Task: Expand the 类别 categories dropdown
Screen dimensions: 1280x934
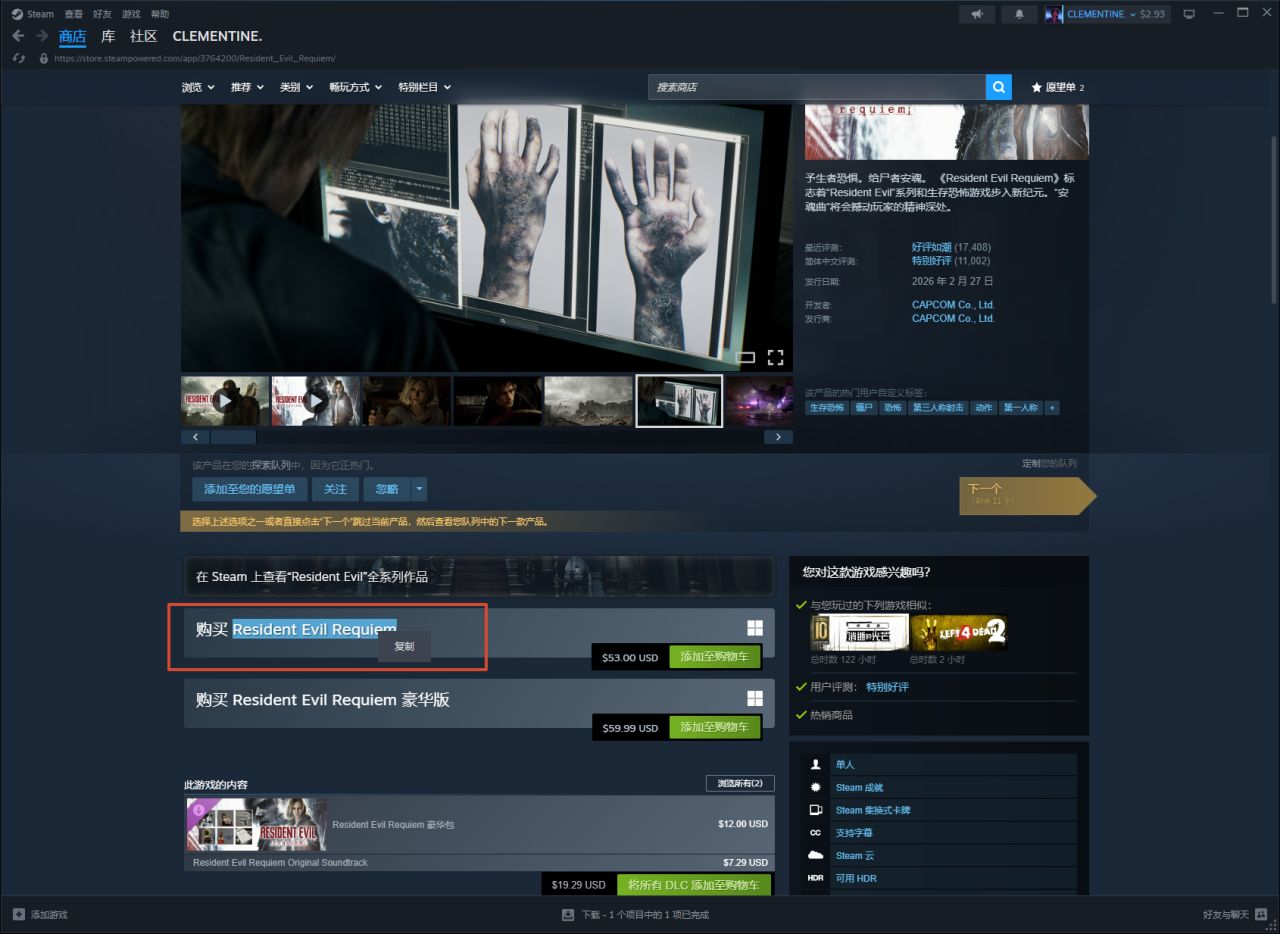Action: point(297,87)
